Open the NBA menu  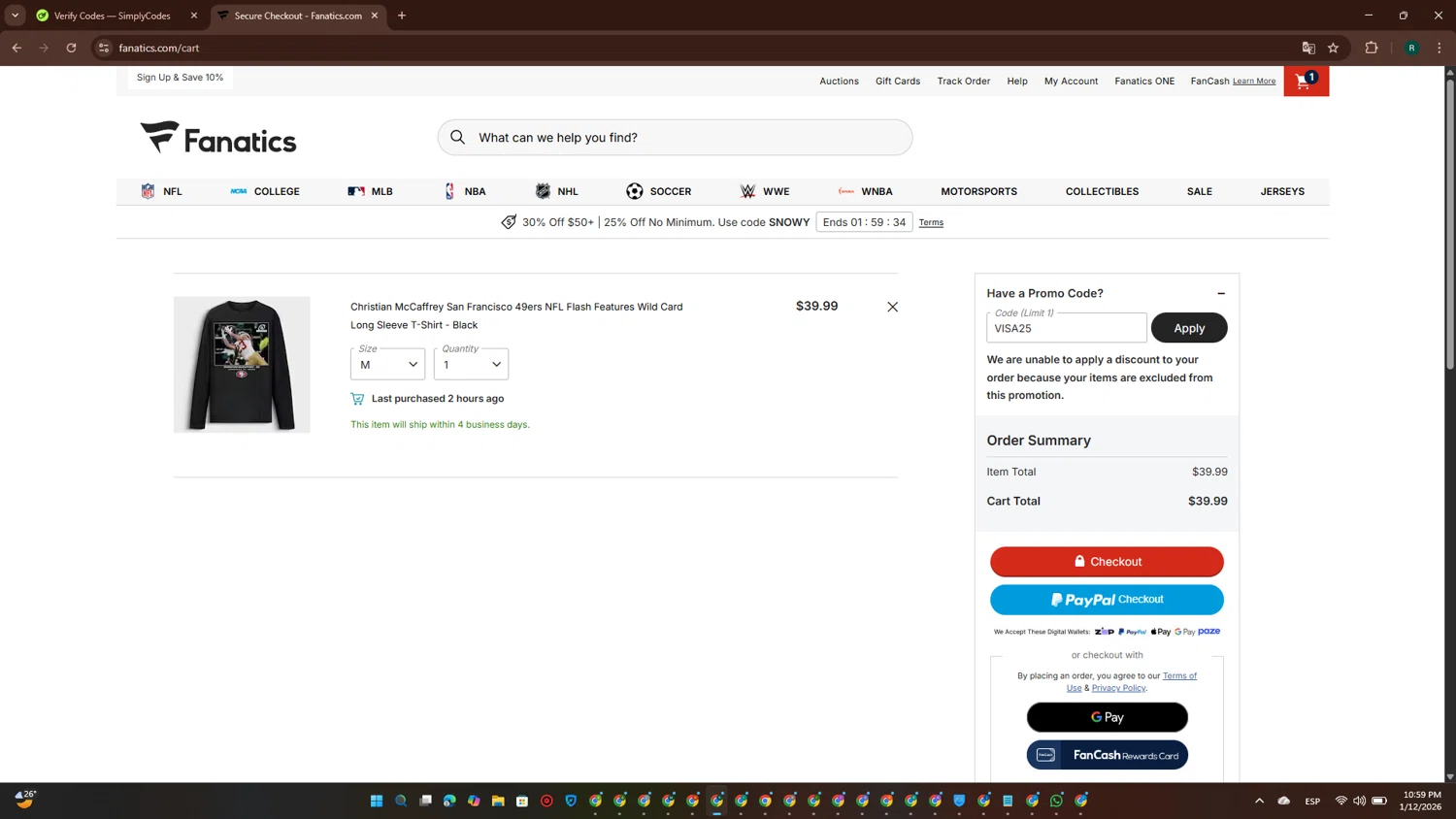click(464, 191)
